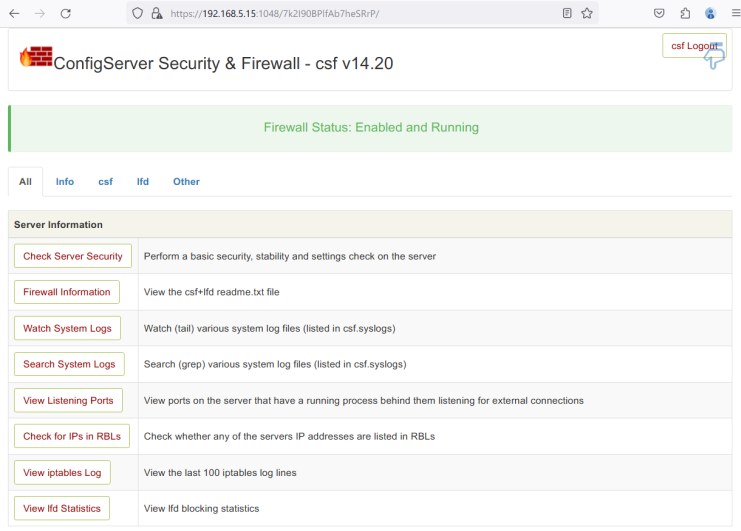This screenshot has height=531, width=741.
Task: Click 'View the csf+lfd readme.txt file' text
Action: [211, 292]
